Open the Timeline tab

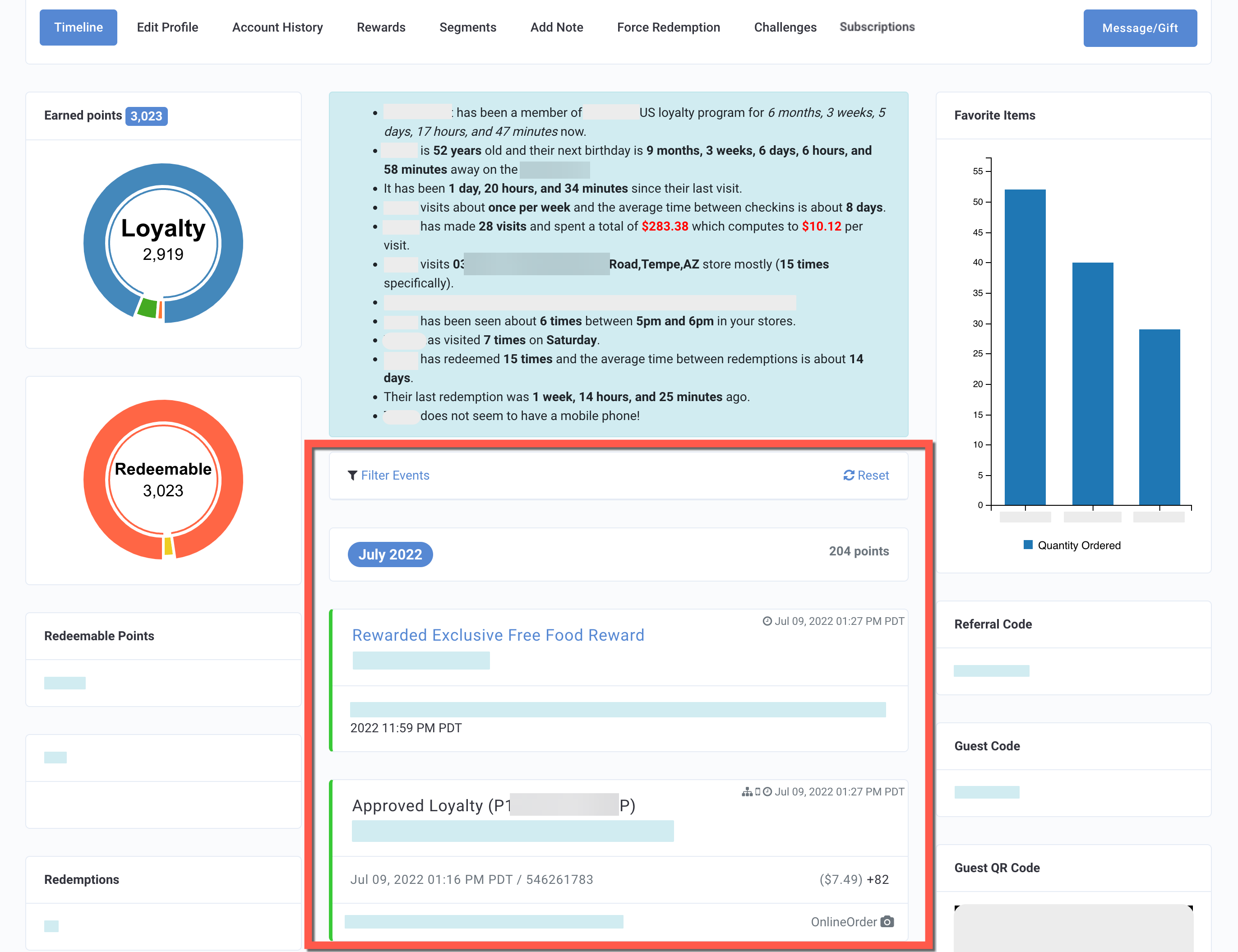pos(78,27)
